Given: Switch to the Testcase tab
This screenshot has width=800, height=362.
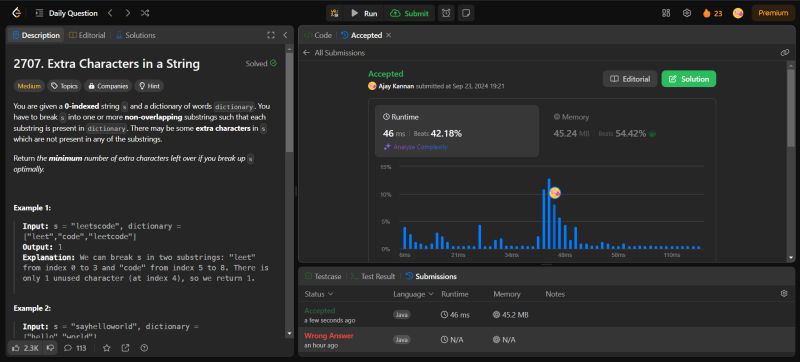Looking at the screenshot, I should 322,276.
